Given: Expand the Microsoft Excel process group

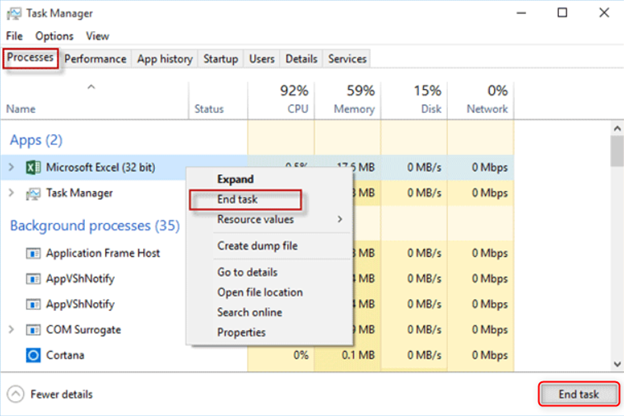Looking at the screenshot, I should pos(12,167).
